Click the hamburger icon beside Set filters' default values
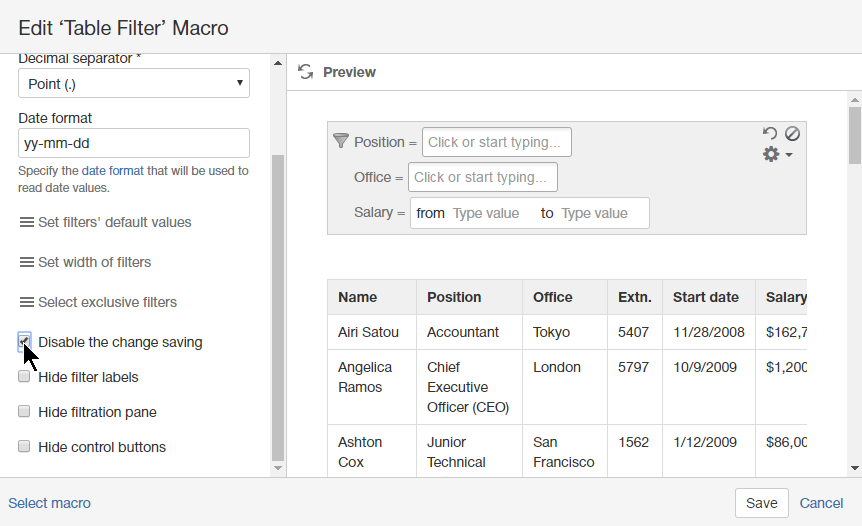Screen dimensions: 862x526 pyautogui.click(x=27, y=222)
